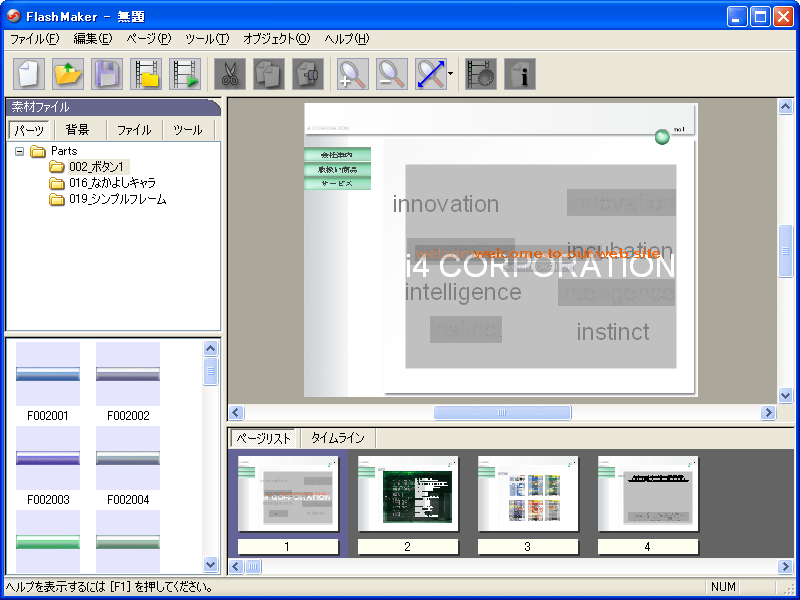
Task: Select the 019_シンプルフレーム folder
Action: pyautogui.click(x=117, y=199)
